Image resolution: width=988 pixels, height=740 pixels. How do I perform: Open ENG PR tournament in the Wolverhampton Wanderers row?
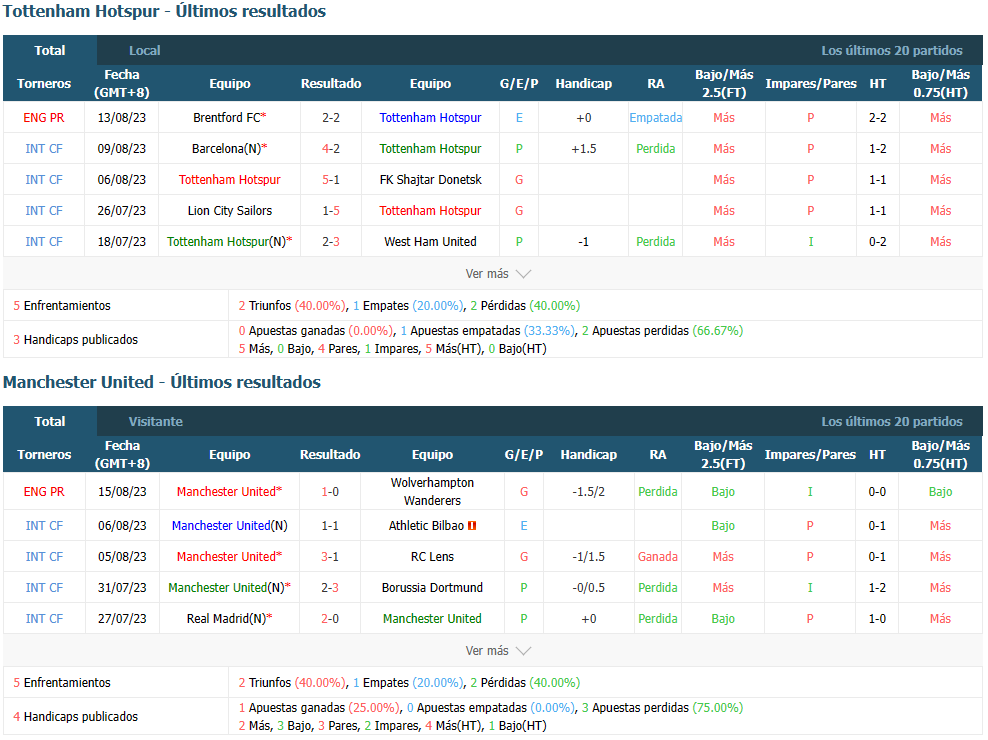pos(44,492)
